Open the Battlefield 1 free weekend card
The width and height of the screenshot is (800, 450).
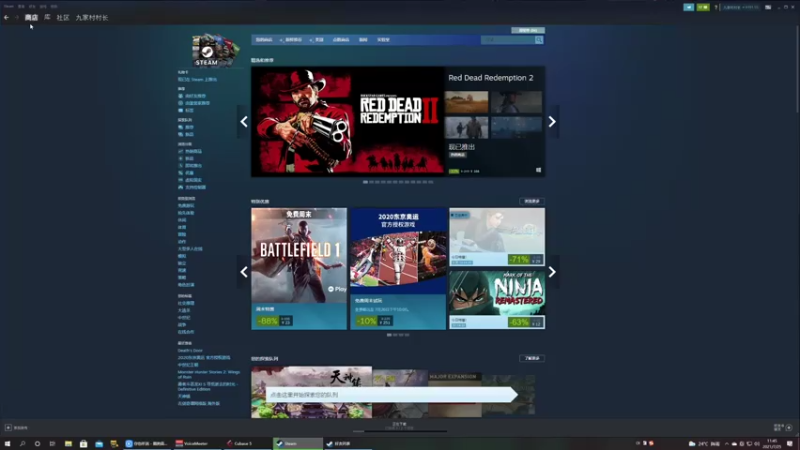pos(299,268)
